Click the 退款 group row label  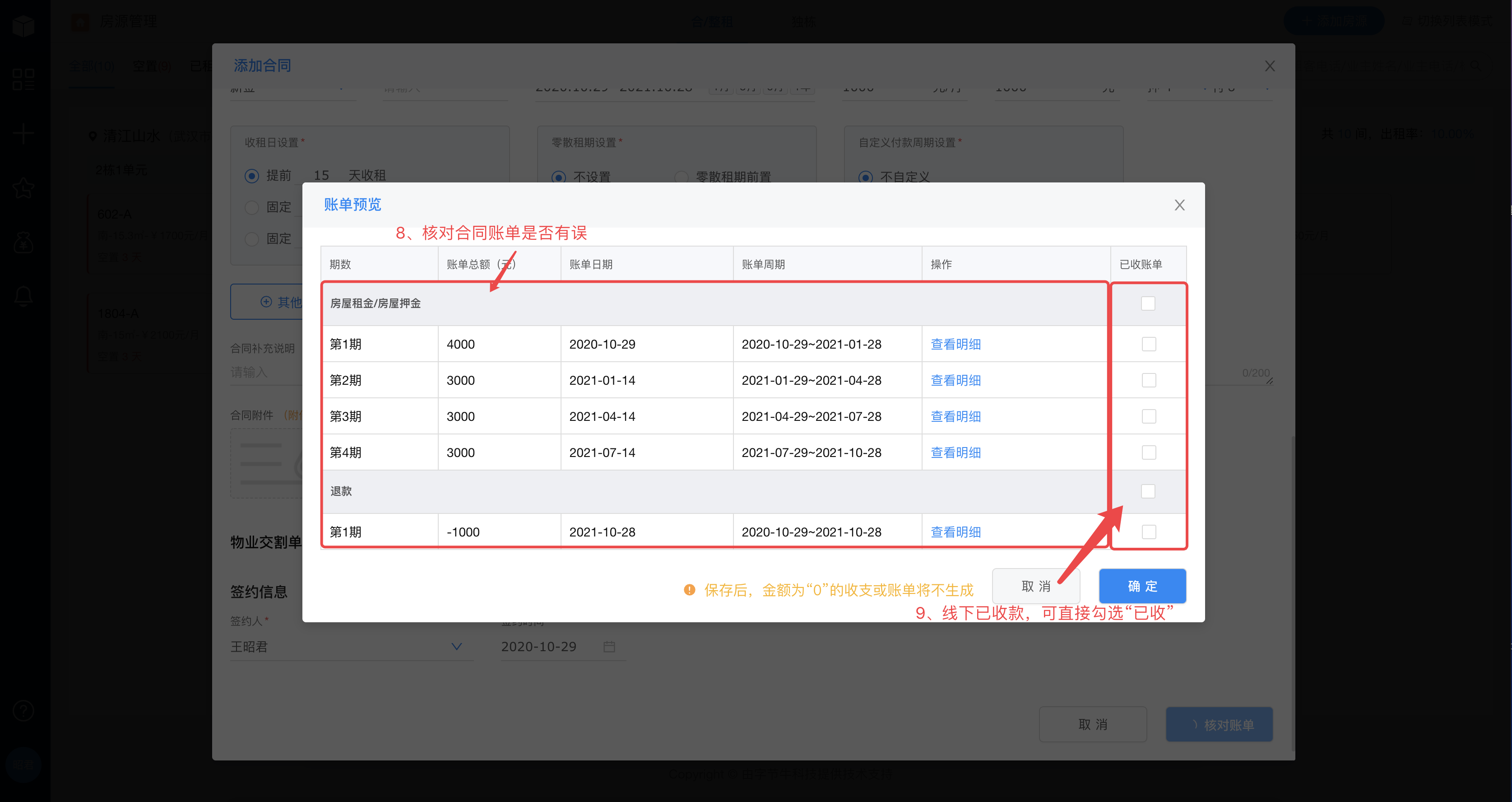point(341,491)
